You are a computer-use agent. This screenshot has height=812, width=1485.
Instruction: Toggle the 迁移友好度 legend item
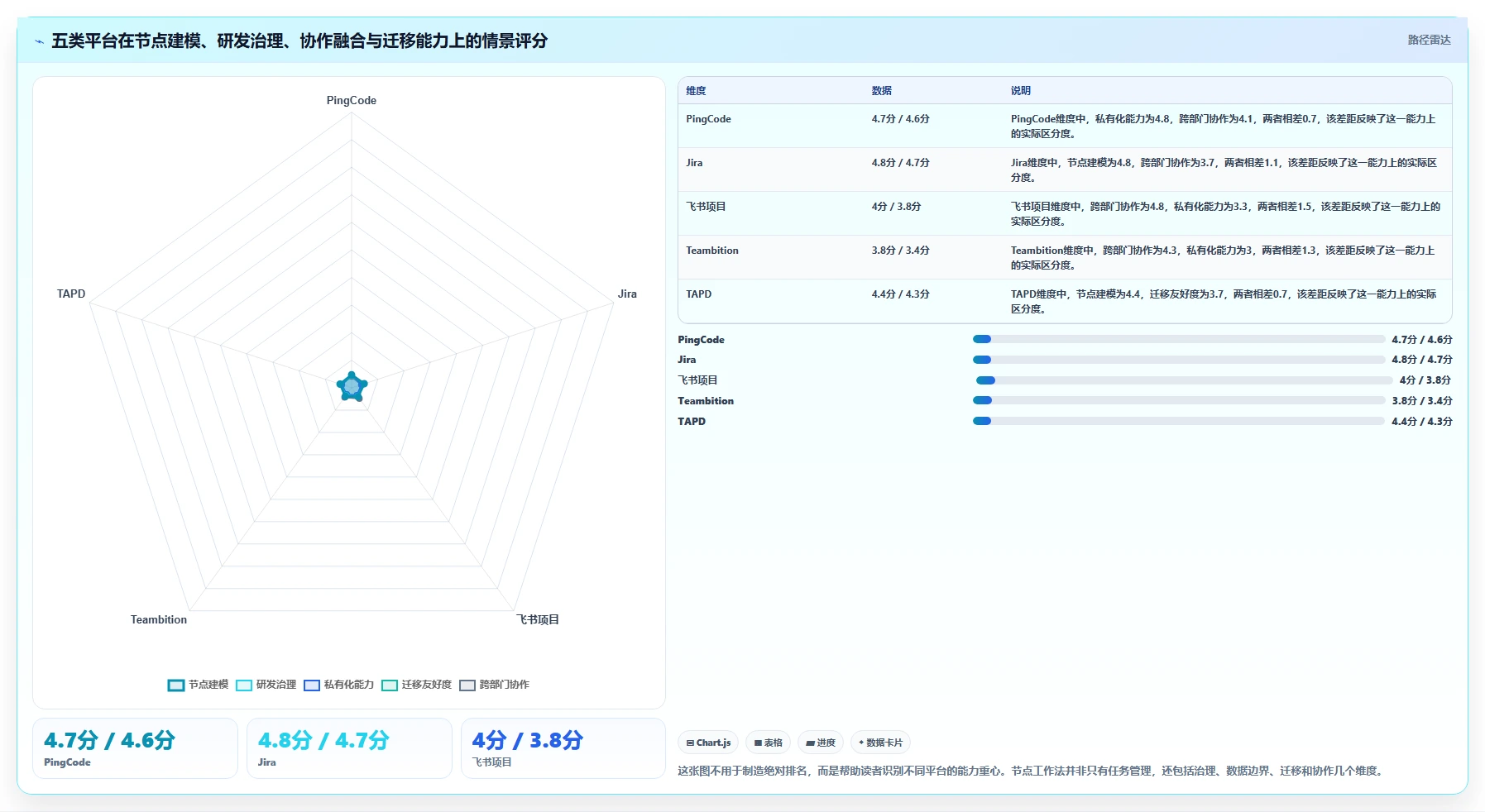point(417,685)
